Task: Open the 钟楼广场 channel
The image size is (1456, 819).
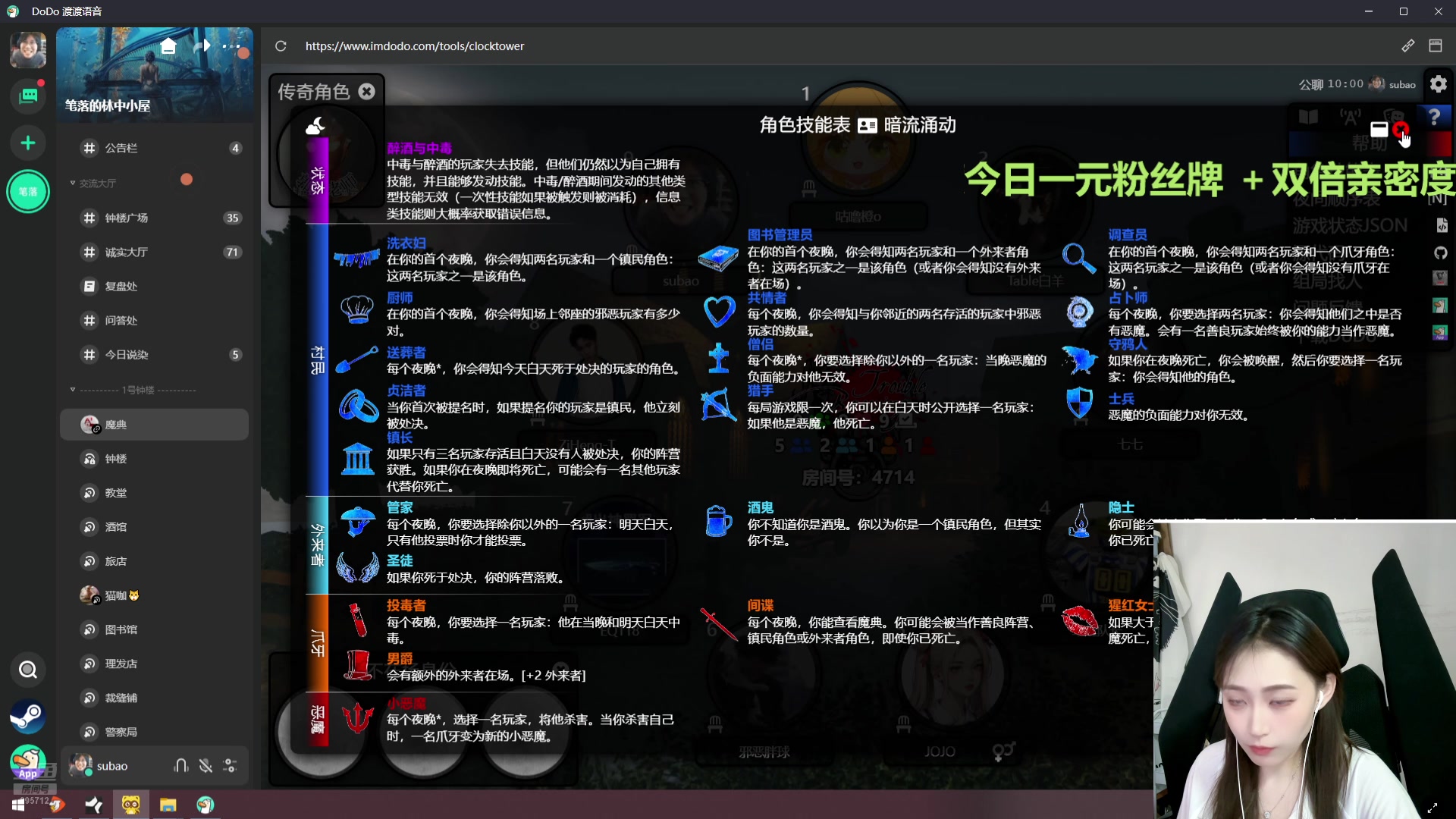Action: 154,218
